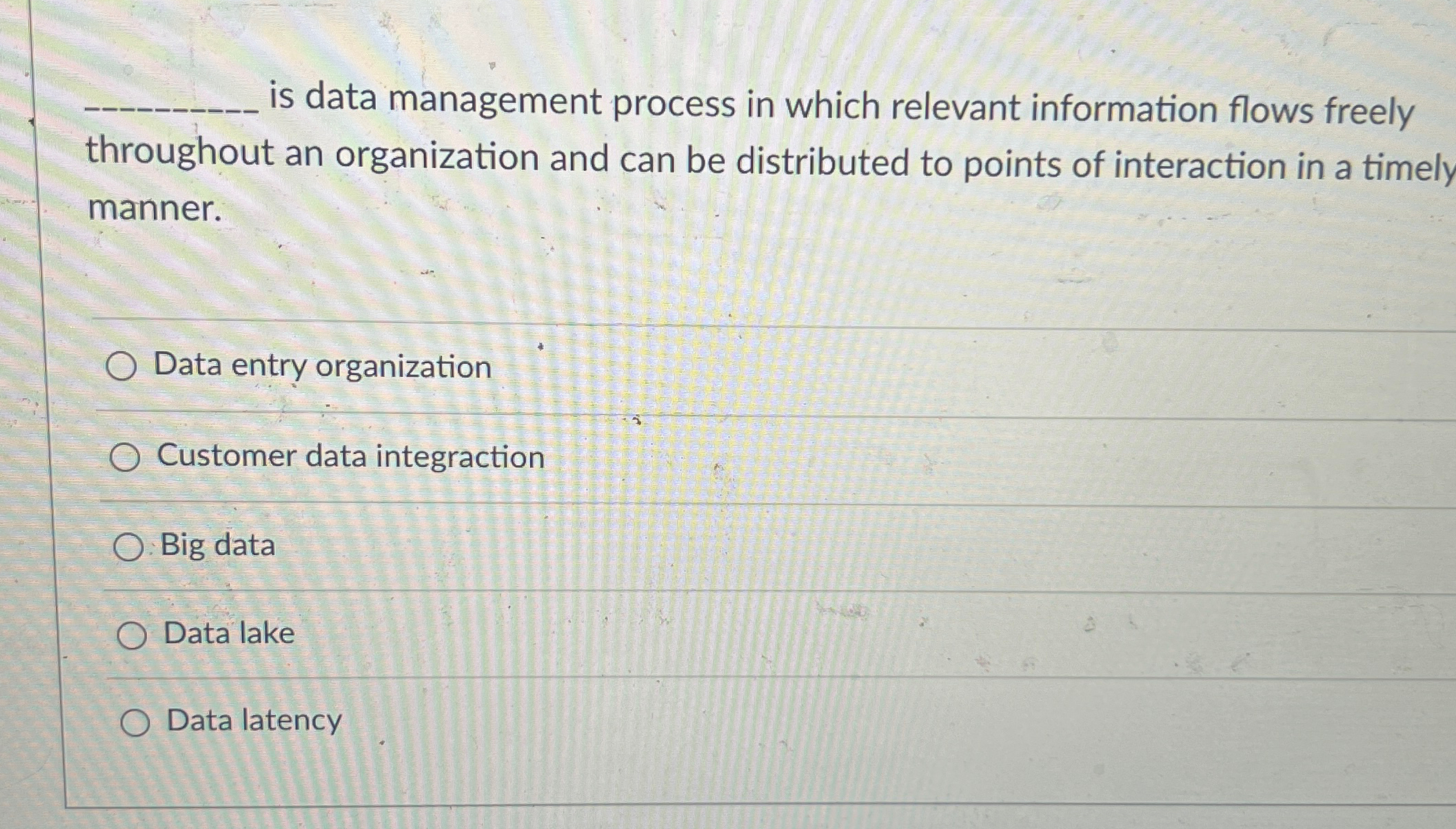Select the Data lake radio button
Image resolution: width=1456 pixels, height=829 pixels.
point(134,634)
